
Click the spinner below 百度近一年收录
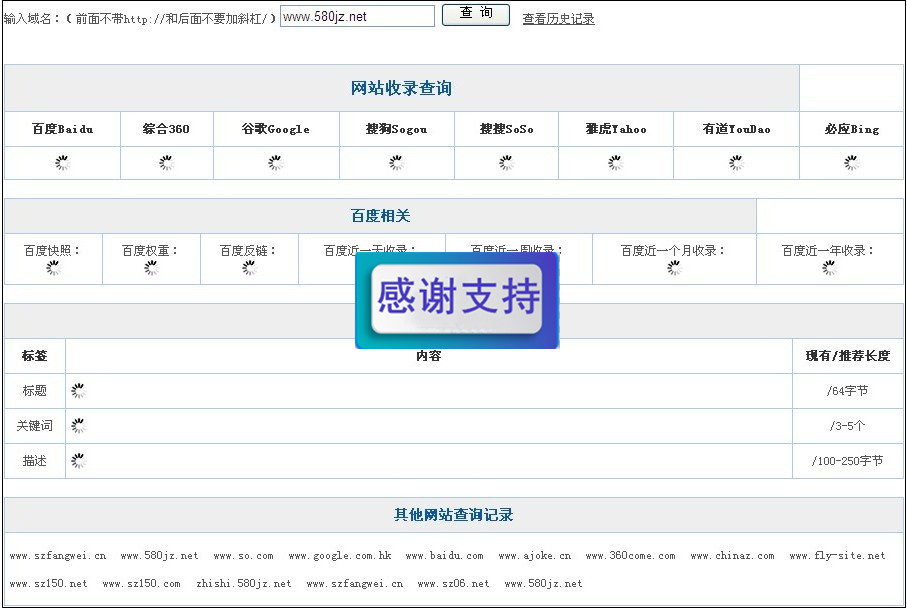tap(829, 268)
